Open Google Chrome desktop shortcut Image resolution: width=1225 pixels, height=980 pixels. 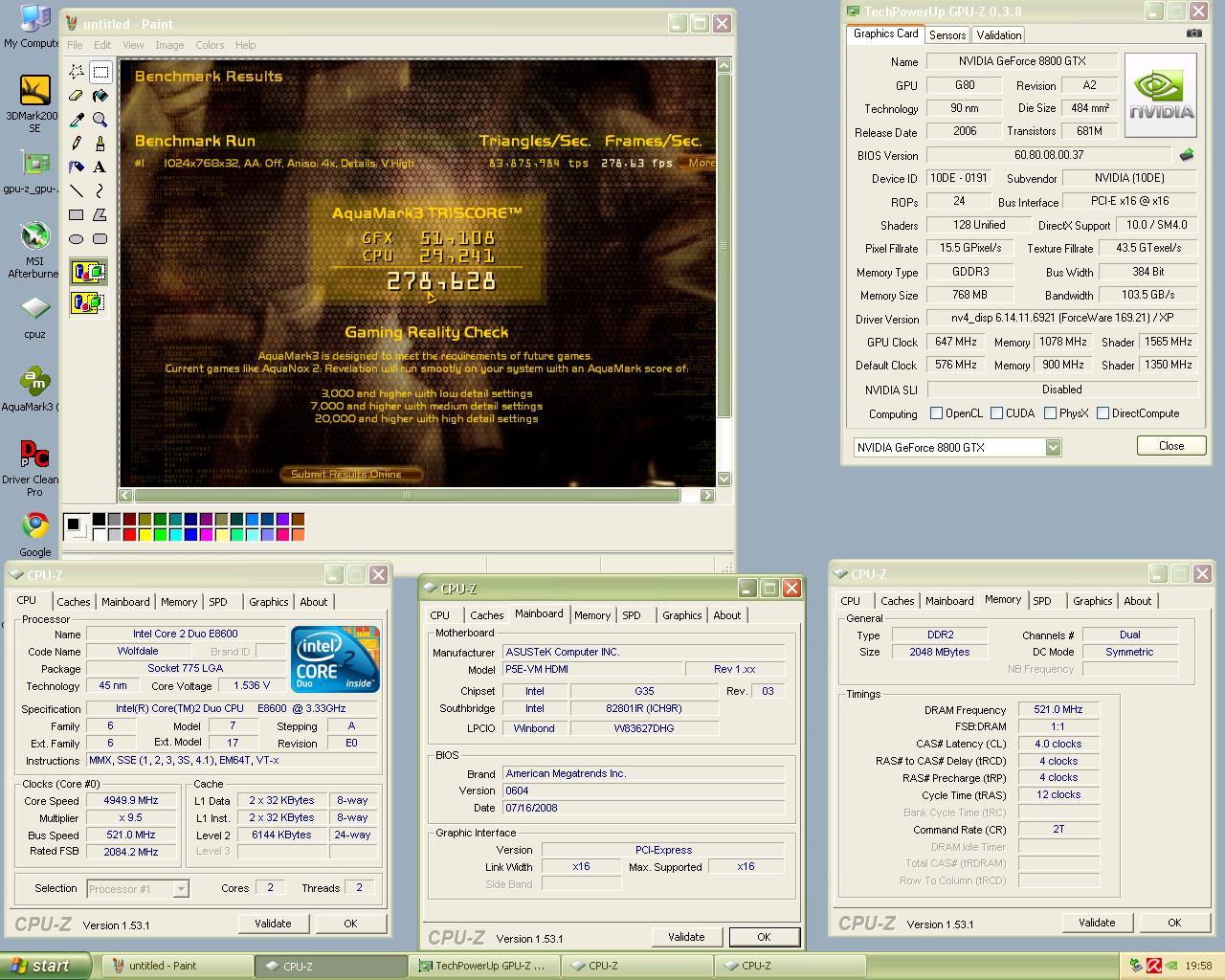tap(35, 534)
